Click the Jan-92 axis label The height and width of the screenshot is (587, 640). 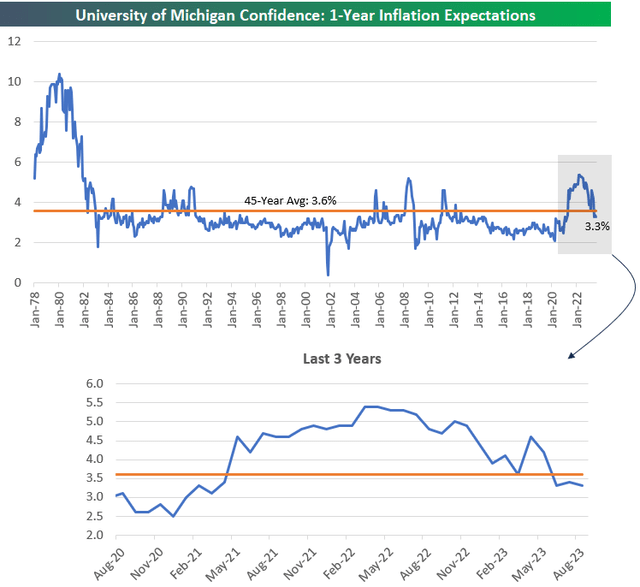coord(207,309)
